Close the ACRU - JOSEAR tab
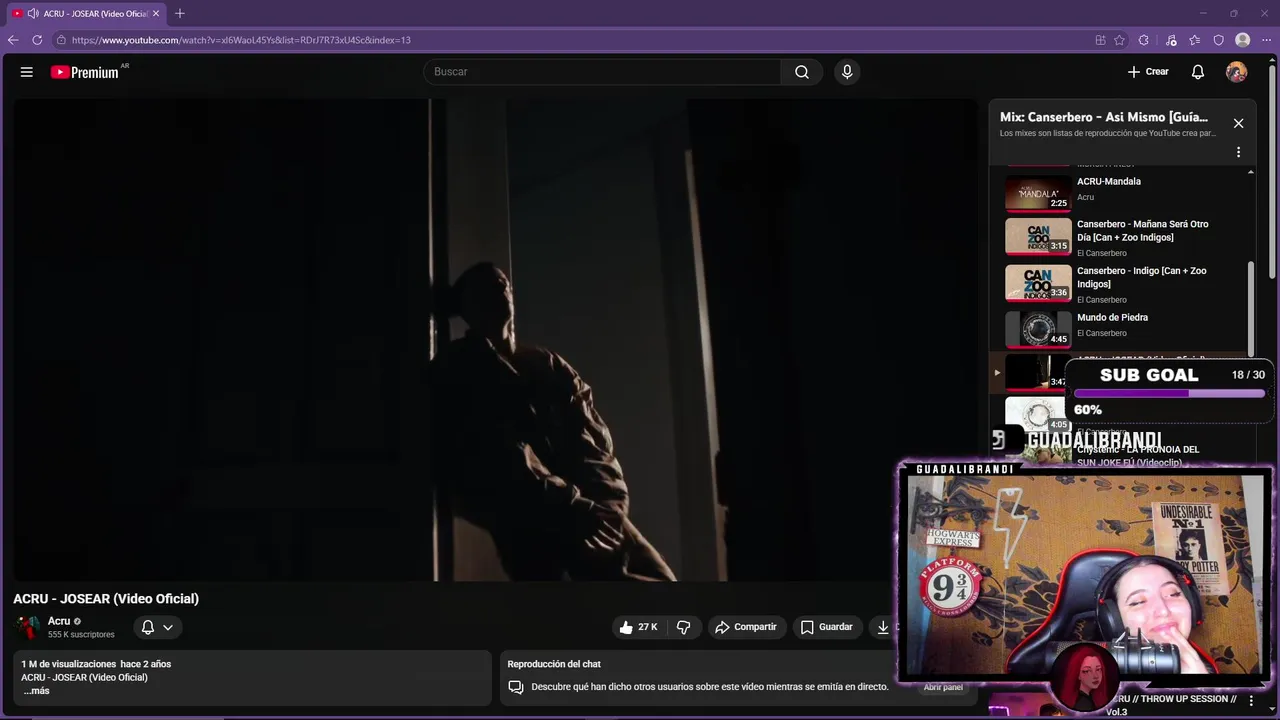The height and width of the screenshot is (720, 1280). [156, 13]
